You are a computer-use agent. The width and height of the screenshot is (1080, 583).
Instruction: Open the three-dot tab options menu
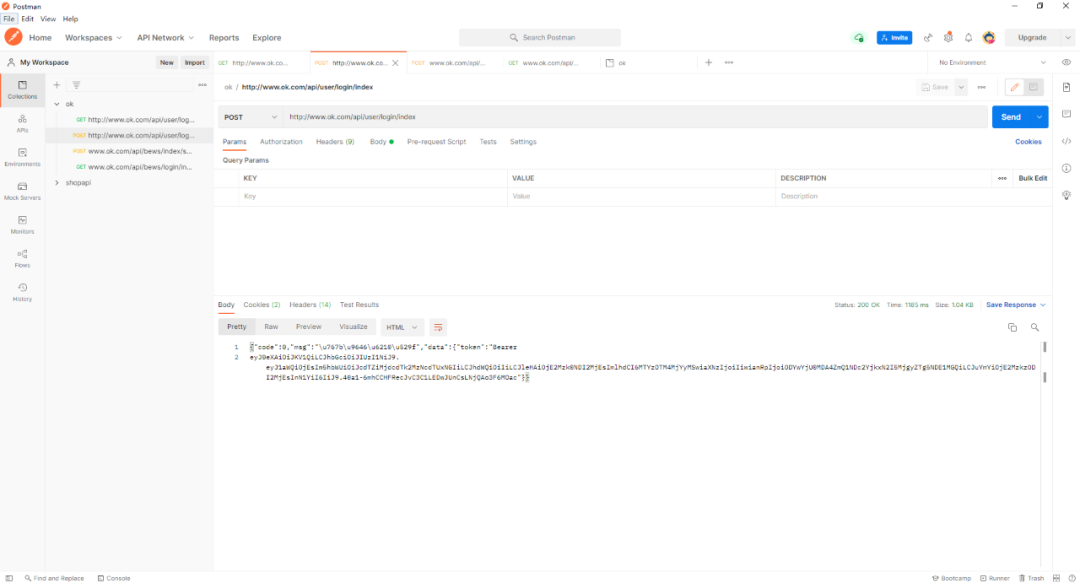(729, 63)
